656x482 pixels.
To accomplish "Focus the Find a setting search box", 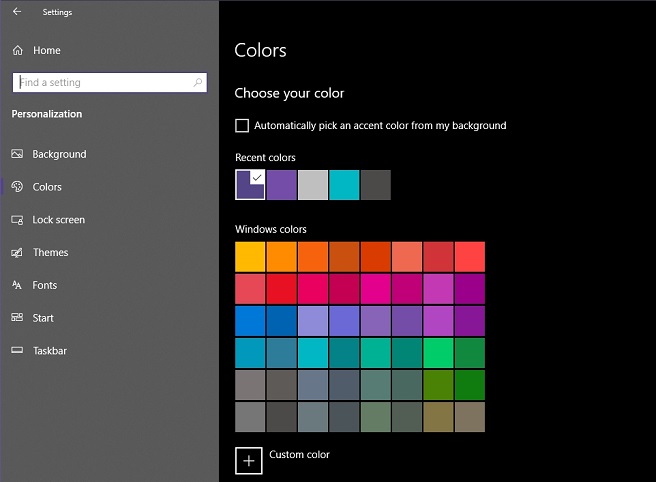I will [110, 82].
